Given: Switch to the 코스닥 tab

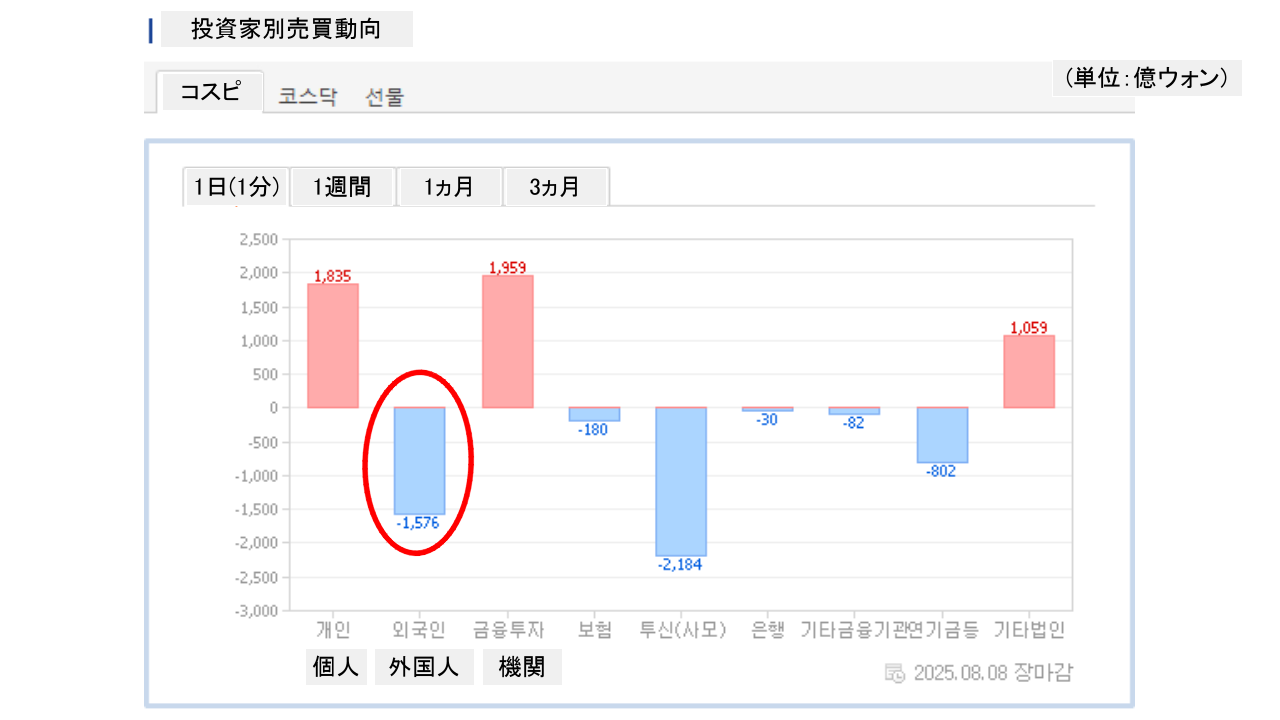Looking at the screenshot, I should (x=308, y=97).
